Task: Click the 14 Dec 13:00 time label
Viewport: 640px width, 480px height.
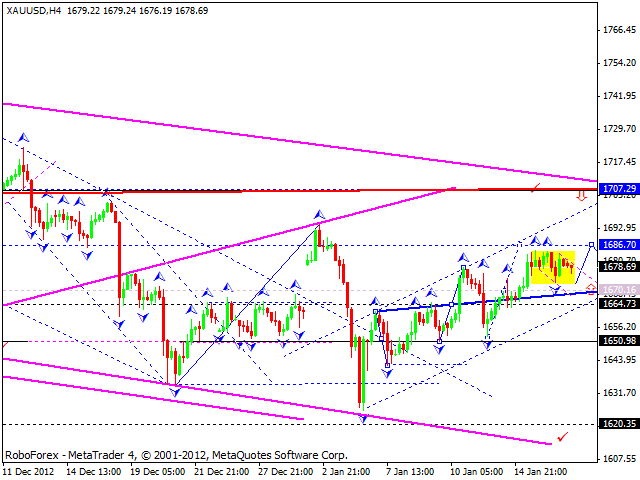Action: [94, 471]
